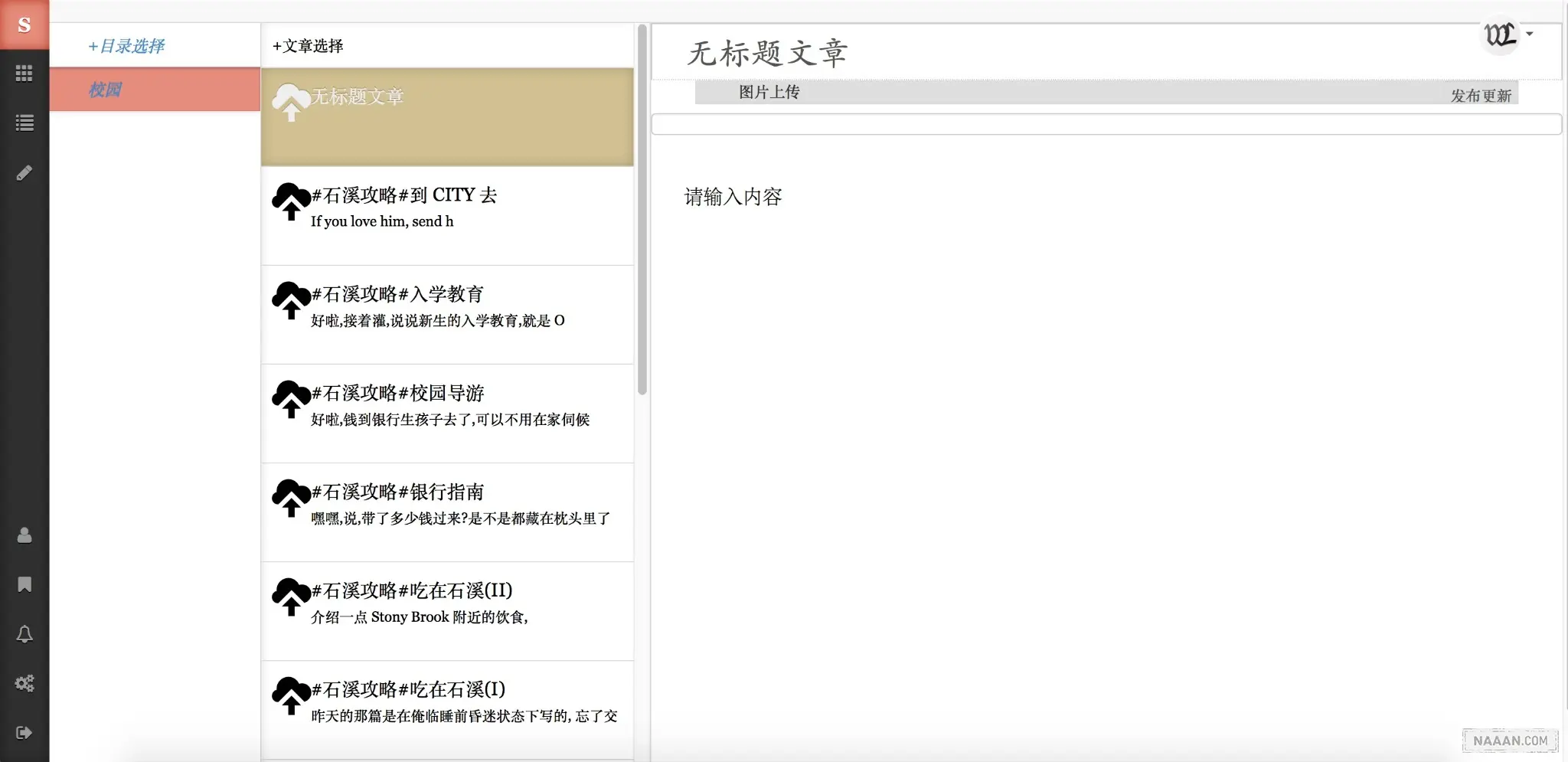Open settings gears icon in the sidebar
The width and height of the screenshot is (1568, 762).
(x=24, y=683)
